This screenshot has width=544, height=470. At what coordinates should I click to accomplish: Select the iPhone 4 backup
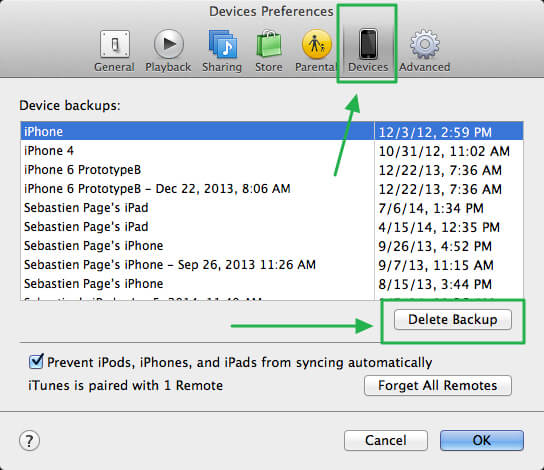coord(272,151)
